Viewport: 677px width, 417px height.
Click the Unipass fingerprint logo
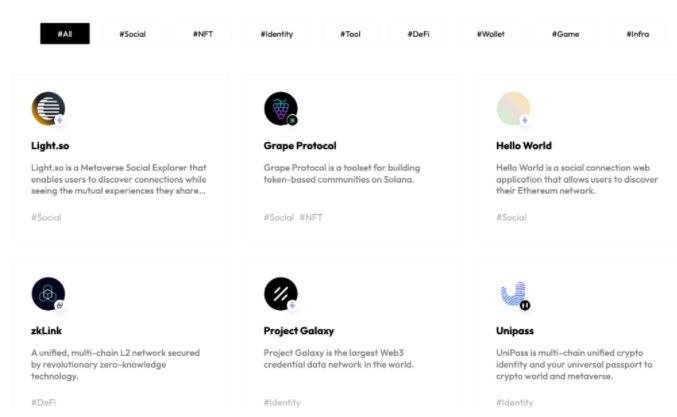(x=513, y=294)
